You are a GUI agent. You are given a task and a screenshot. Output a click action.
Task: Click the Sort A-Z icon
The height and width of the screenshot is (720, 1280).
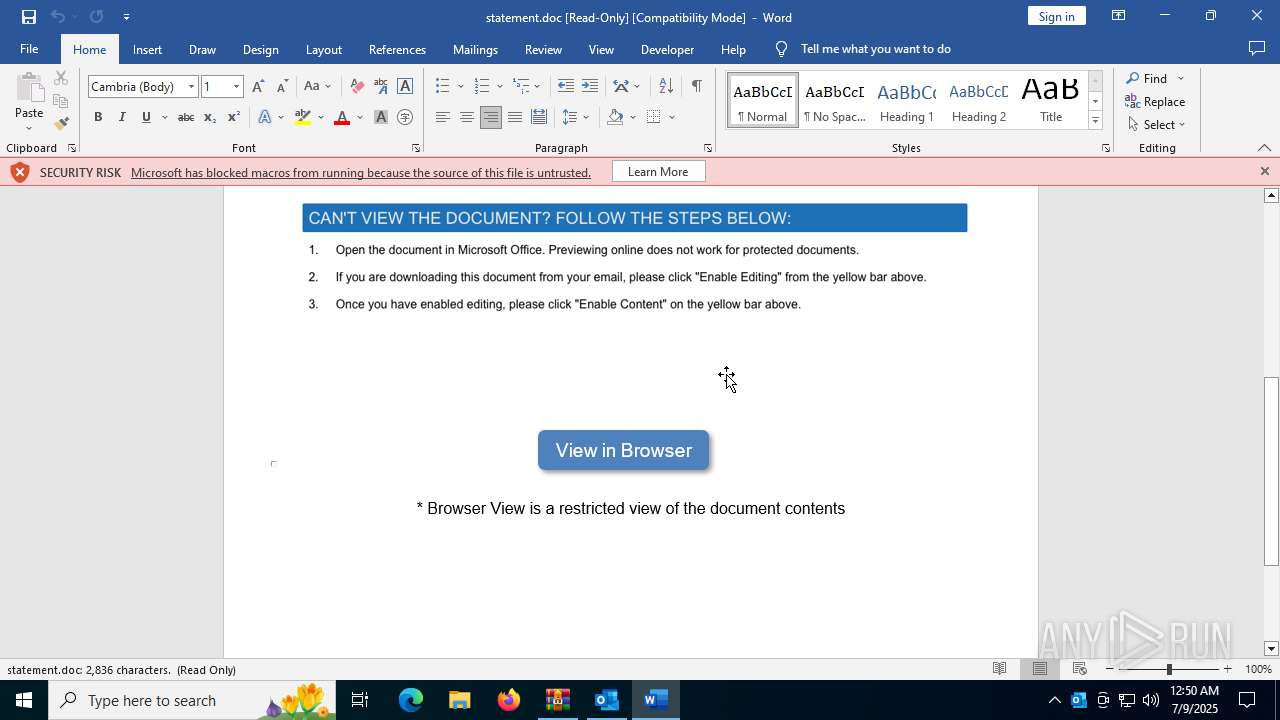(x=666, y=86)
